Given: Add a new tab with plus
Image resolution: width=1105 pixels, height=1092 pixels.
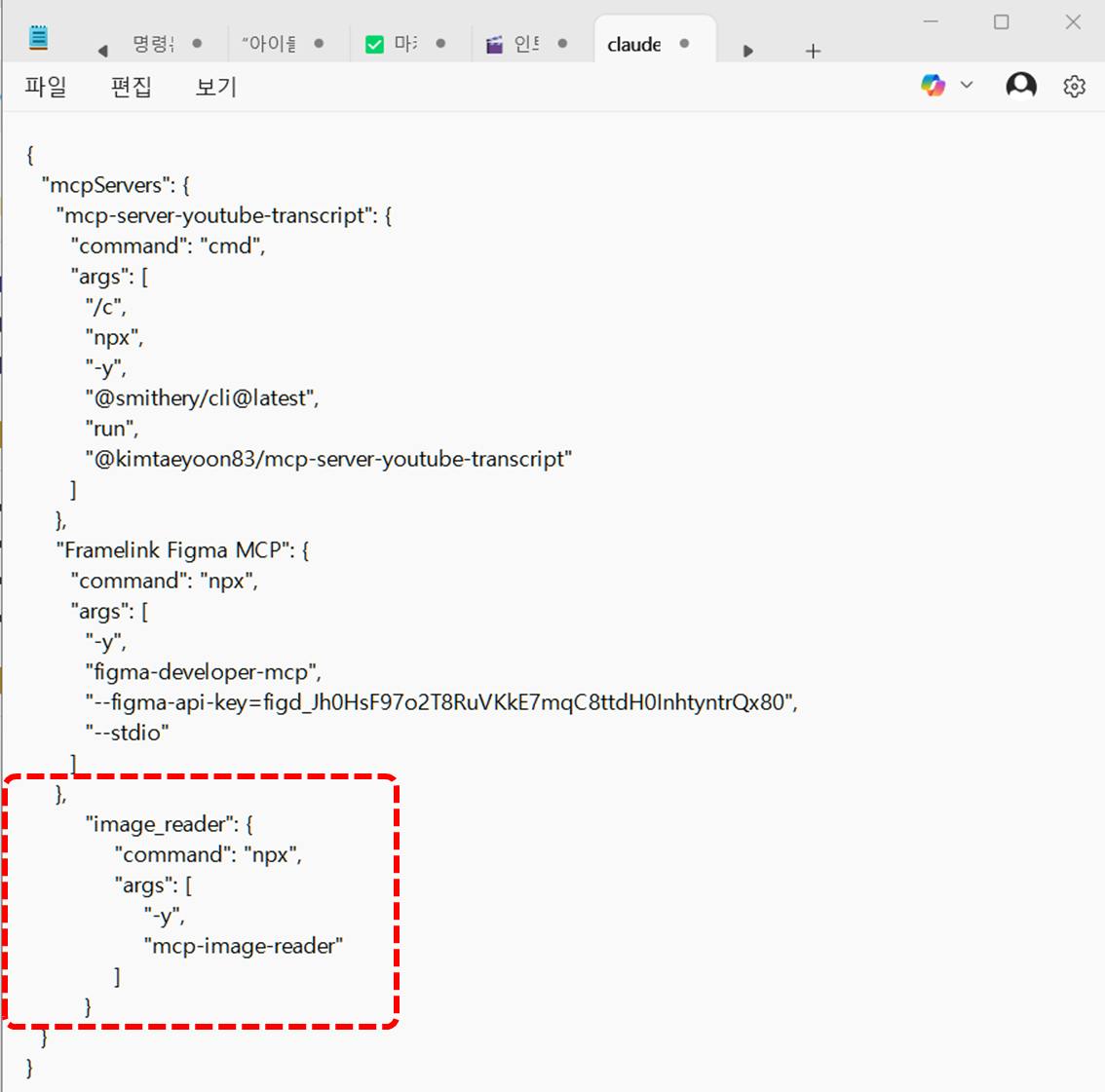Looking at the screenshot, I should [813, 51].
